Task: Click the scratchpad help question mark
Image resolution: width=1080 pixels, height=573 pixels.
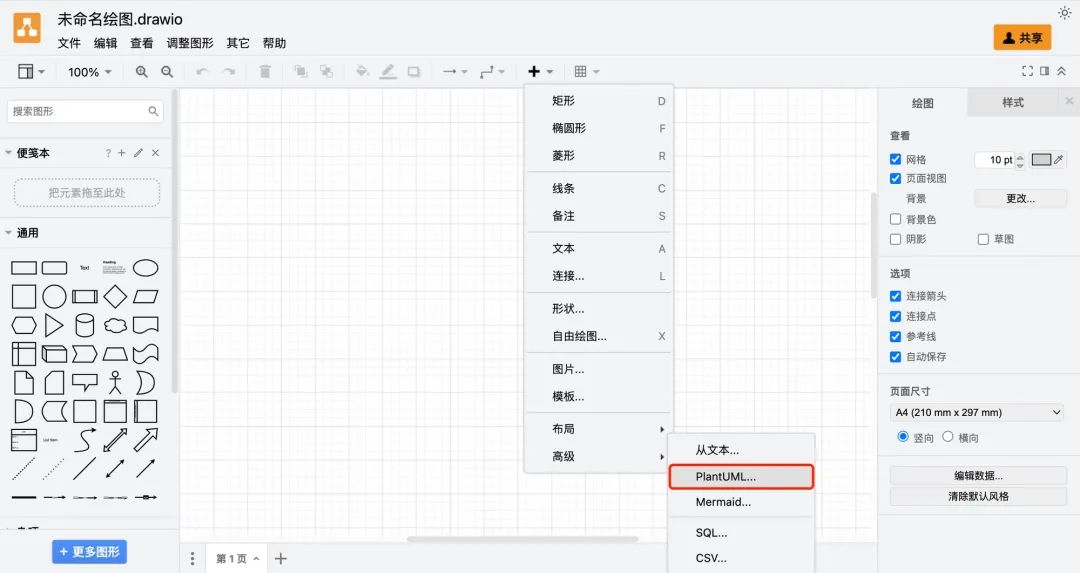Action: [107, 153]
